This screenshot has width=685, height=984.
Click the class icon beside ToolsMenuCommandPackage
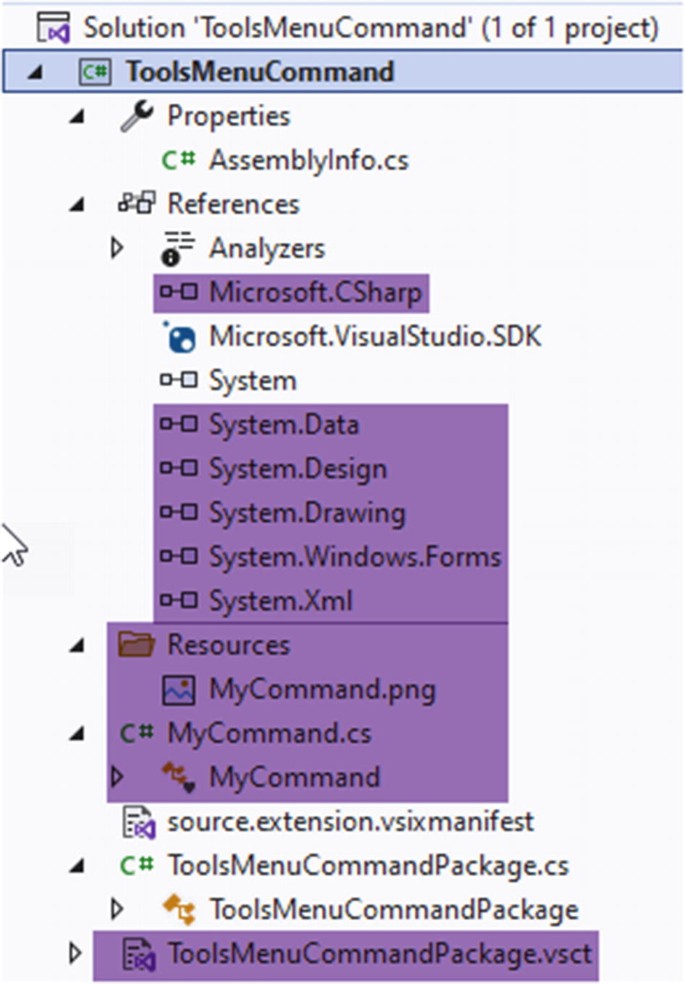click(x=178, y=910)
